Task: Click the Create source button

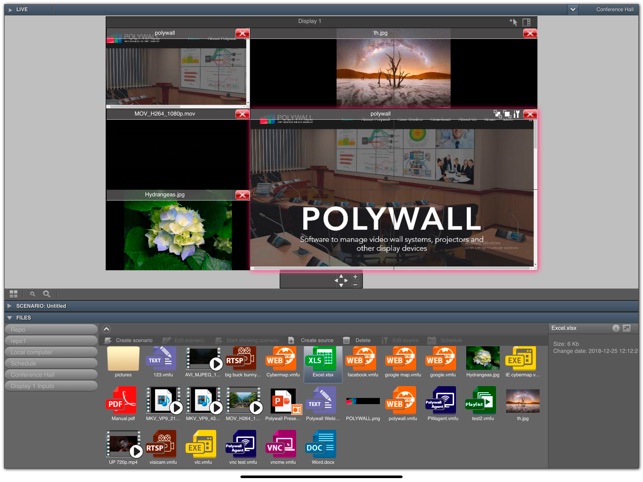Action: pos(311,340)
